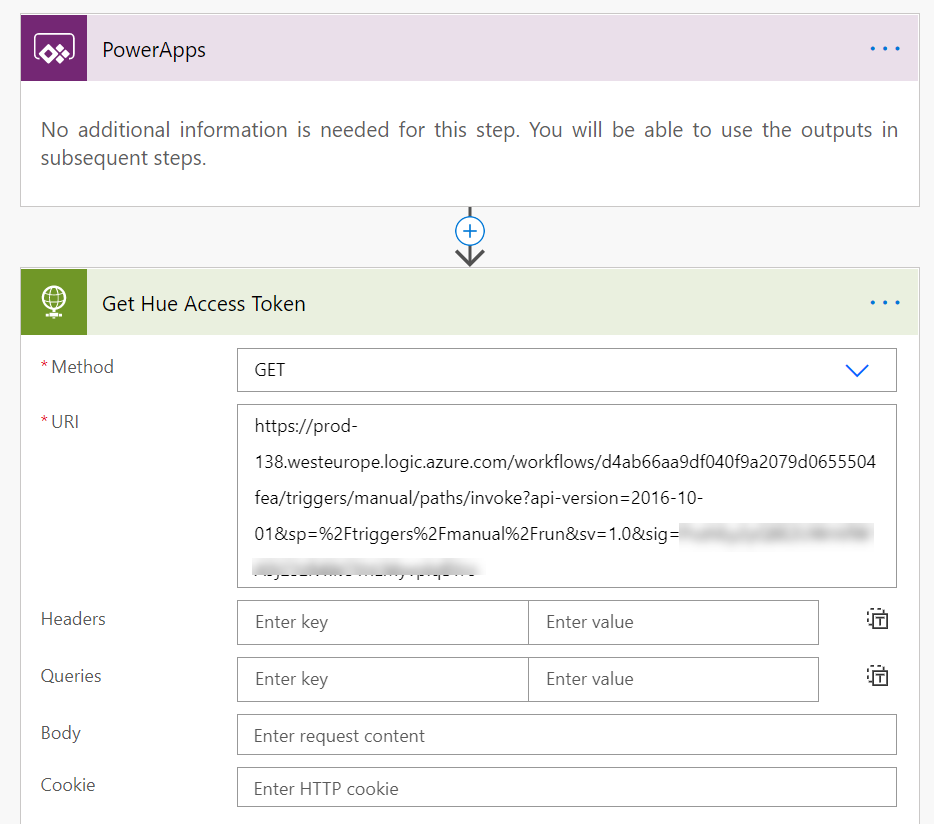
Task: Focus the Headers value field
Action: tap(673, 622)
